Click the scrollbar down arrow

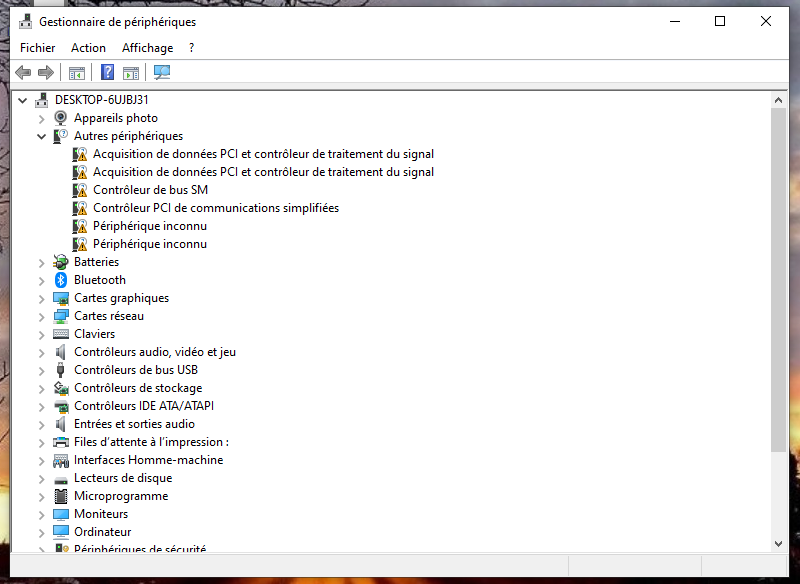click(779, 544)
